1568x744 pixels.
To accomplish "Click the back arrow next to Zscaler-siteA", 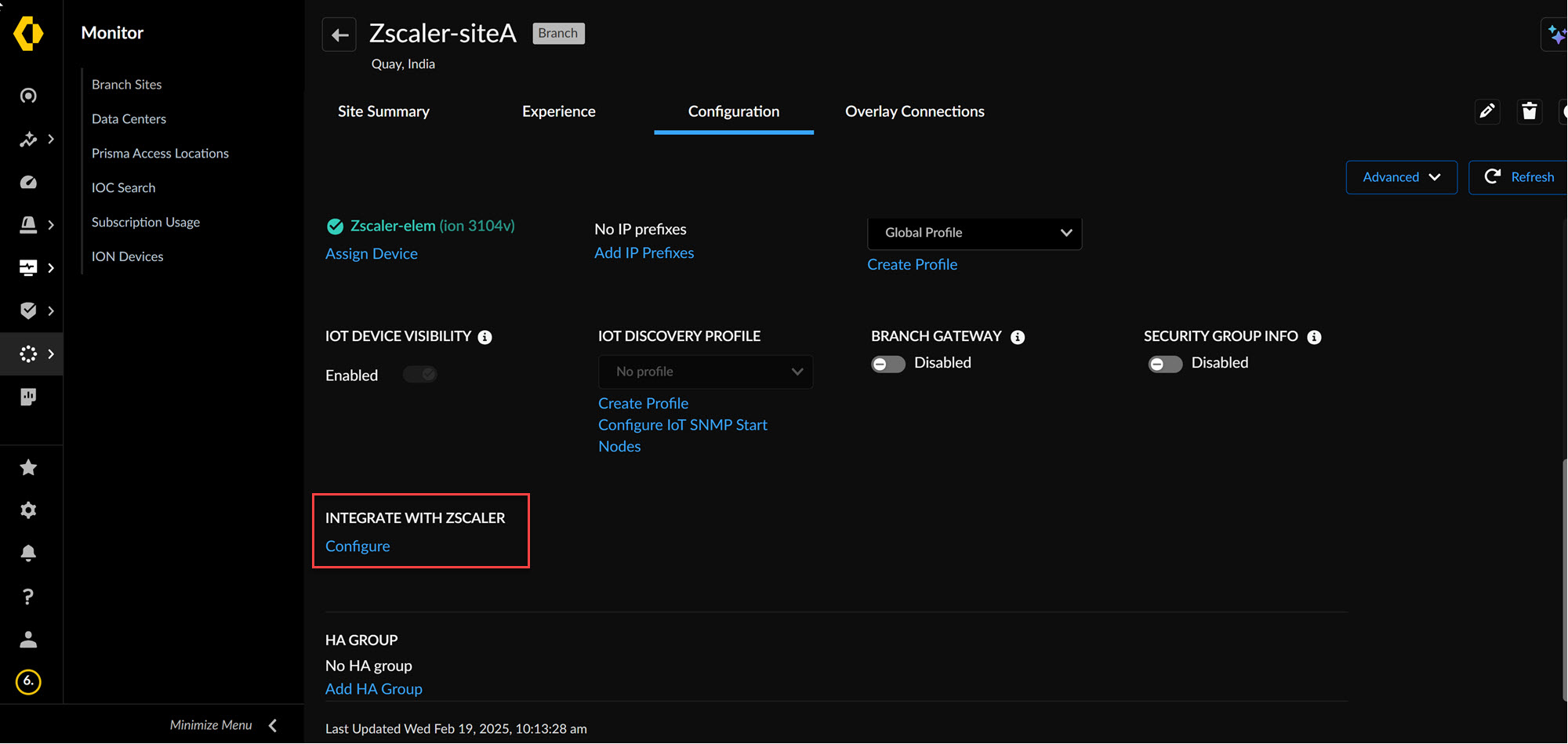I will [339, 34].
